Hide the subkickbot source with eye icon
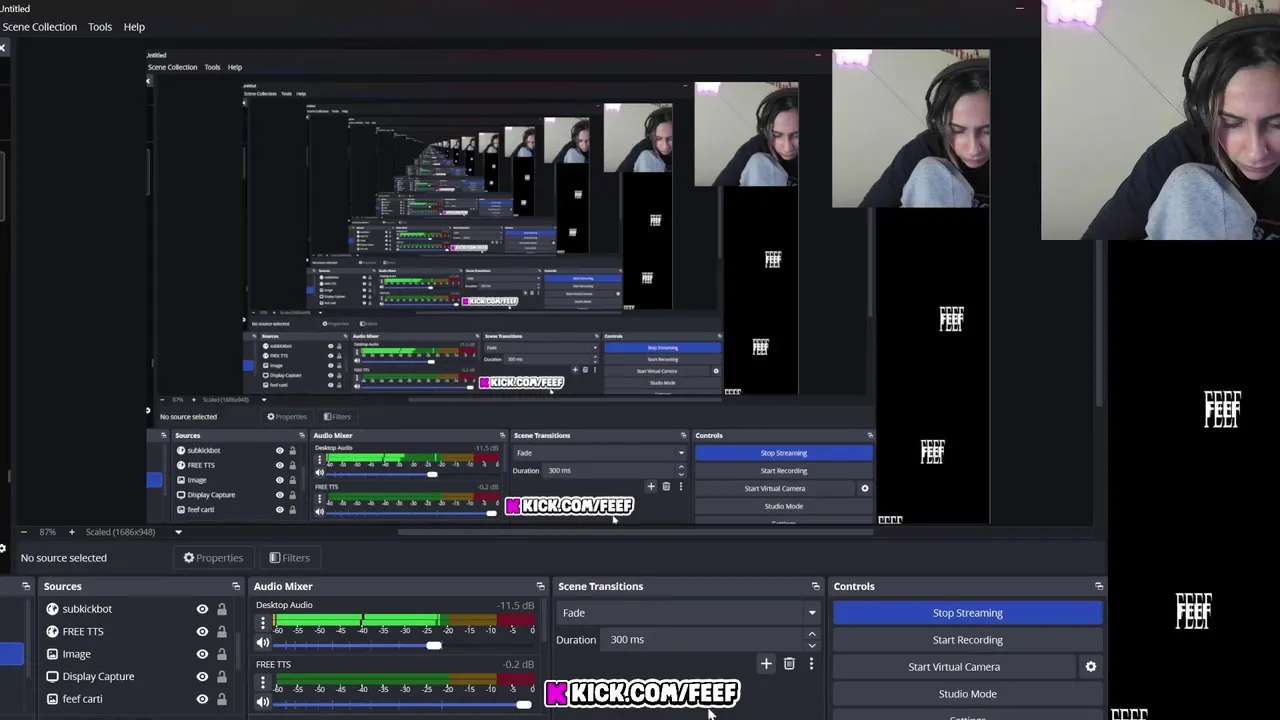1280x720 pixels. (x=202, y=609)
